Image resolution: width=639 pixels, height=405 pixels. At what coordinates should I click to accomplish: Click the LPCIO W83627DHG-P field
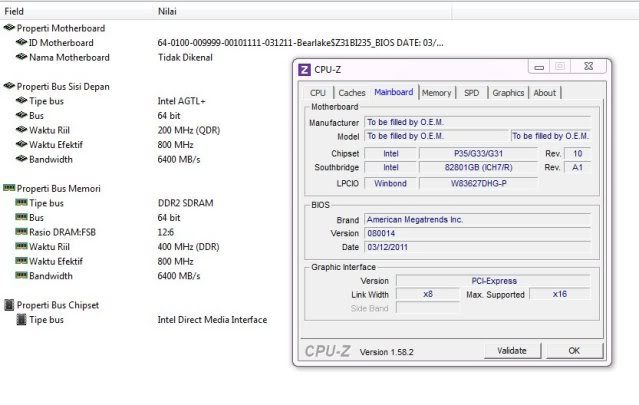(x=478, y=183)
